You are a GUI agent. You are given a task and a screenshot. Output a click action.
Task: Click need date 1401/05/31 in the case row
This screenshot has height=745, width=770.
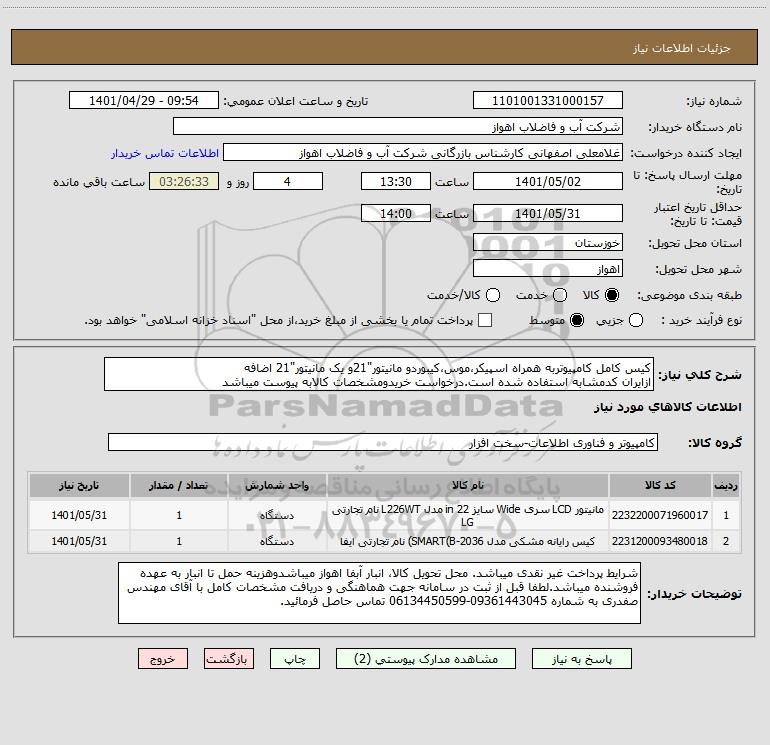(79, 541)
